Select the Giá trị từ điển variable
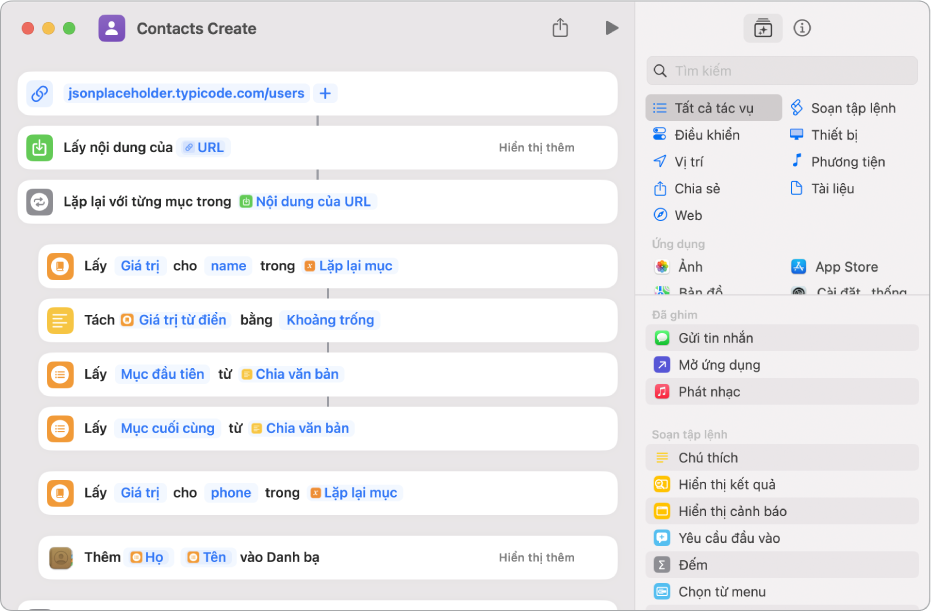The height and width of the screenshot is (612, 931). 174,321
